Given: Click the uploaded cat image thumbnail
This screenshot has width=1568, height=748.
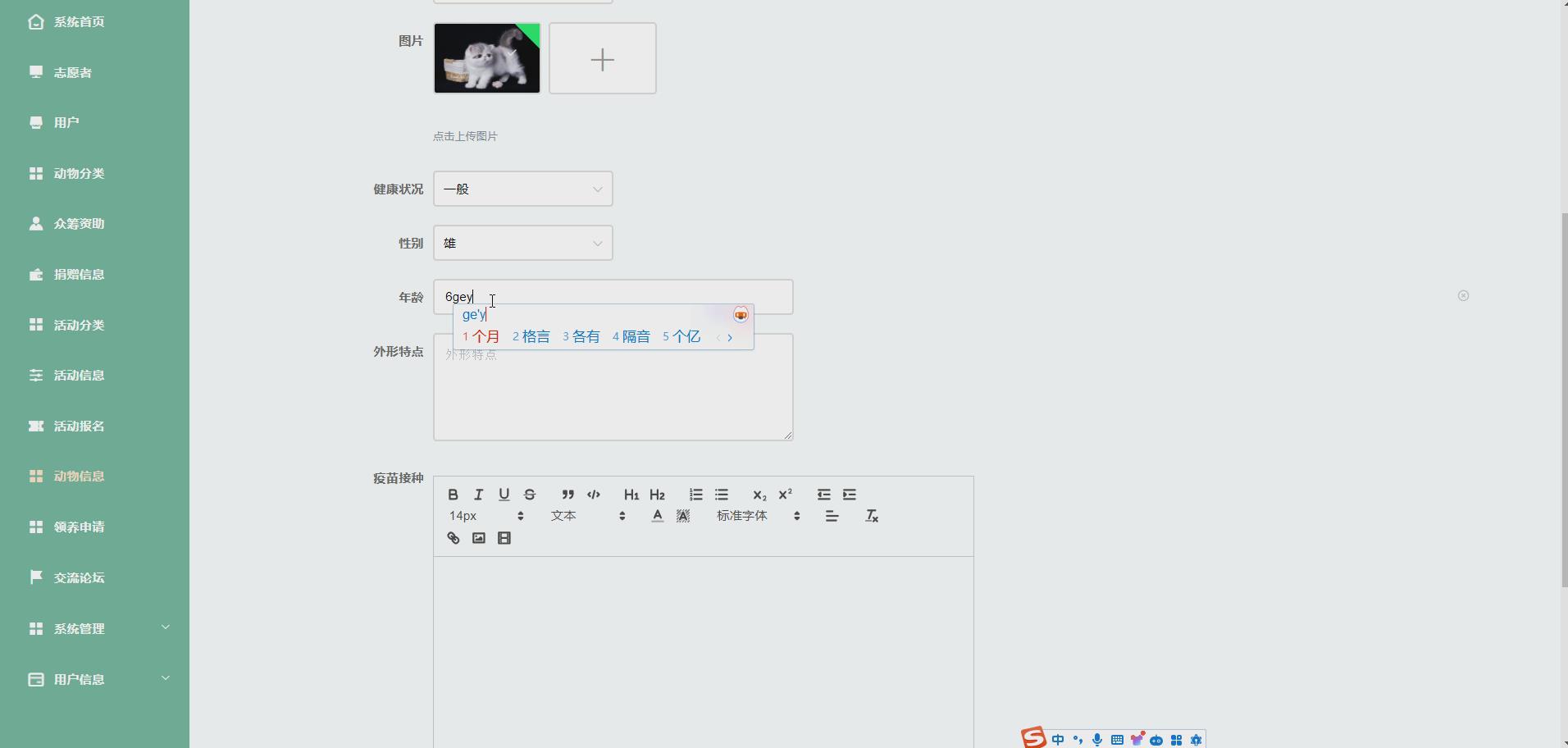Looking at the screenshot, I should pos(487,58).
